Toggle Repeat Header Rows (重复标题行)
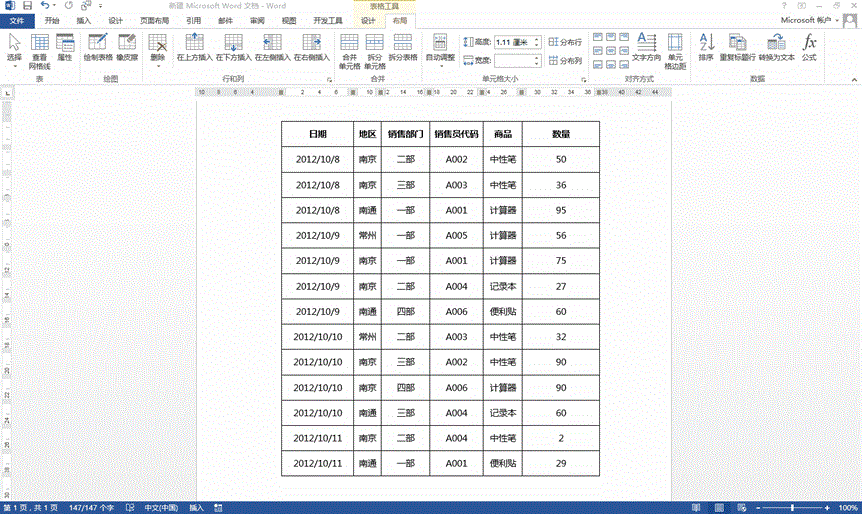The height and width of the screenshot is (514, 862). pos(737,46)
